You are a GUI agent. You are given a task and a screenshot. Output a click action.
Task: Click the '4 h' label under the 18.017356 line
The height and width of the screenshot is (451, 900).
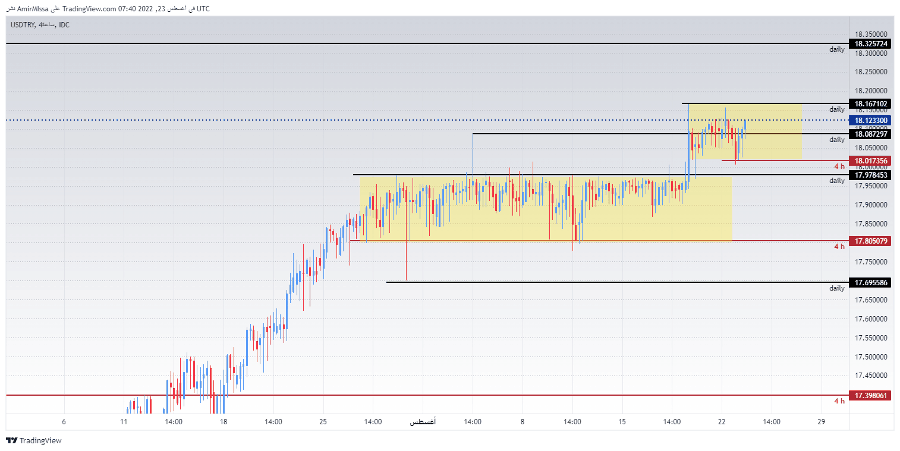pos(839,166)
